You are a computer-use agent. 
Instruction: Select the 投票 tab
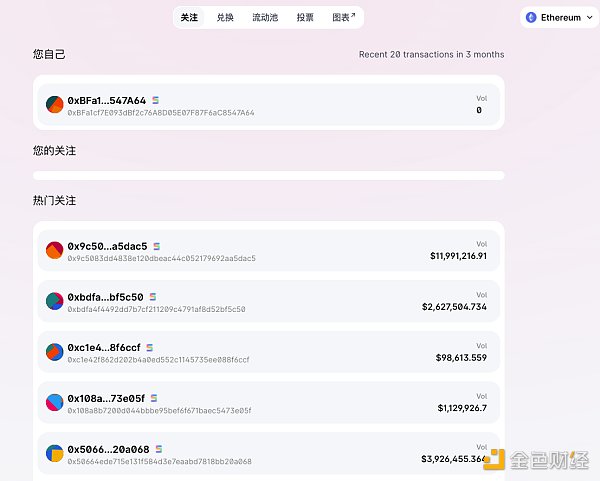pos(305,18)
